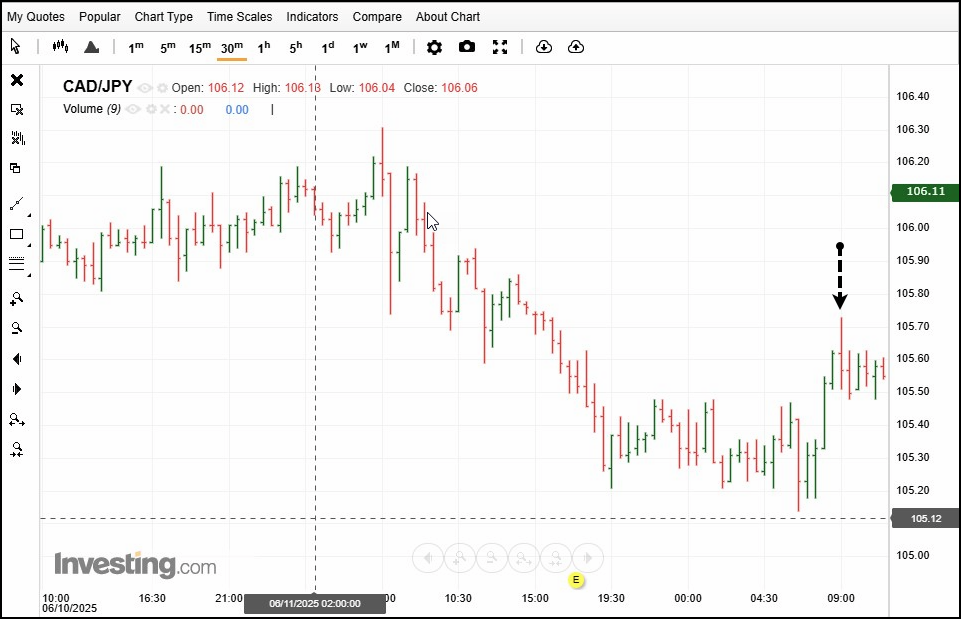Click the sidebar zoom-in magnifier icon
Viewport: 961px width, 619px height.
click(17, 298)
